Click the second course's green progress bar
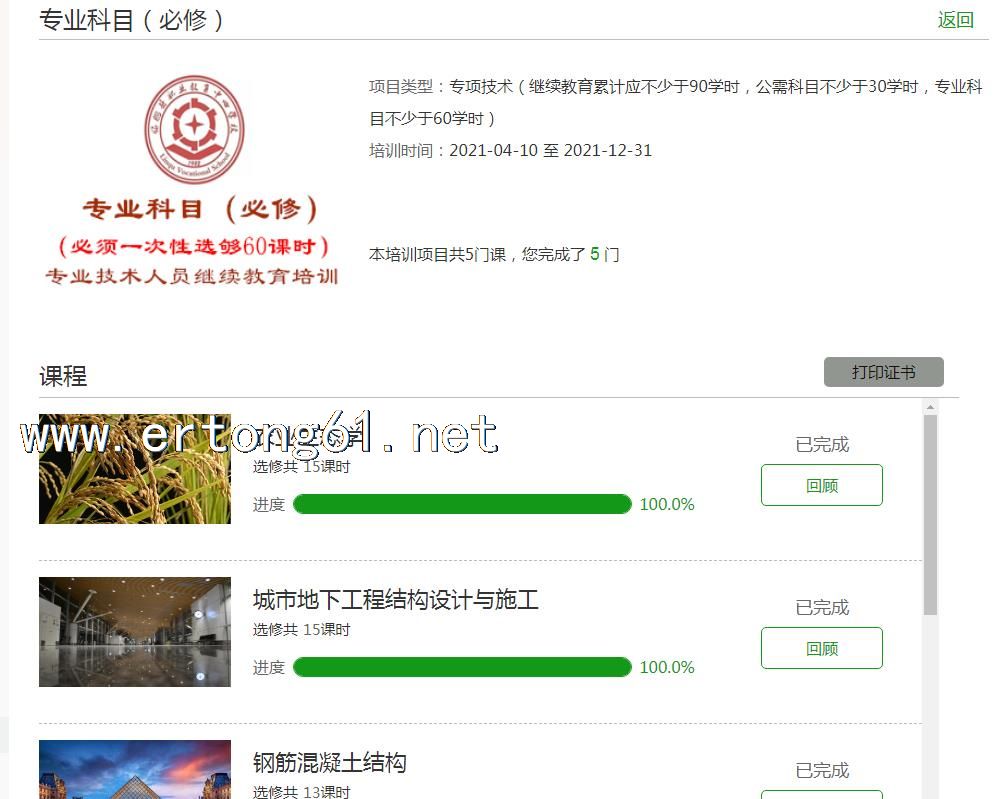 pos(462,667)
